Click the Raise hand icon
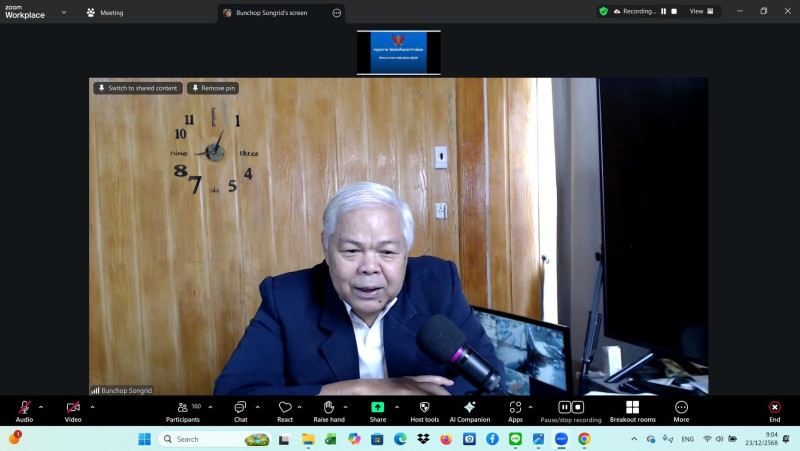This screenshot has width=800, height=451. point(329,408)
